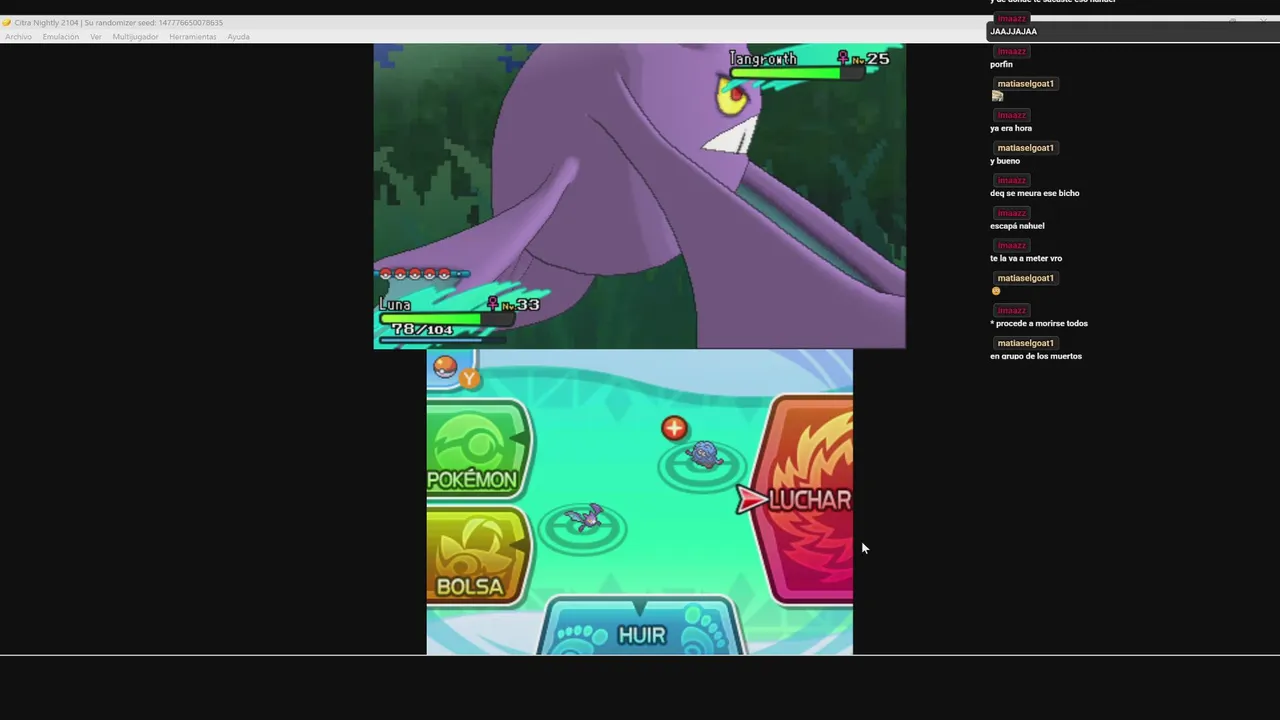
Task: Click the 'y bueno' chat message
Action: point(1005,161)
